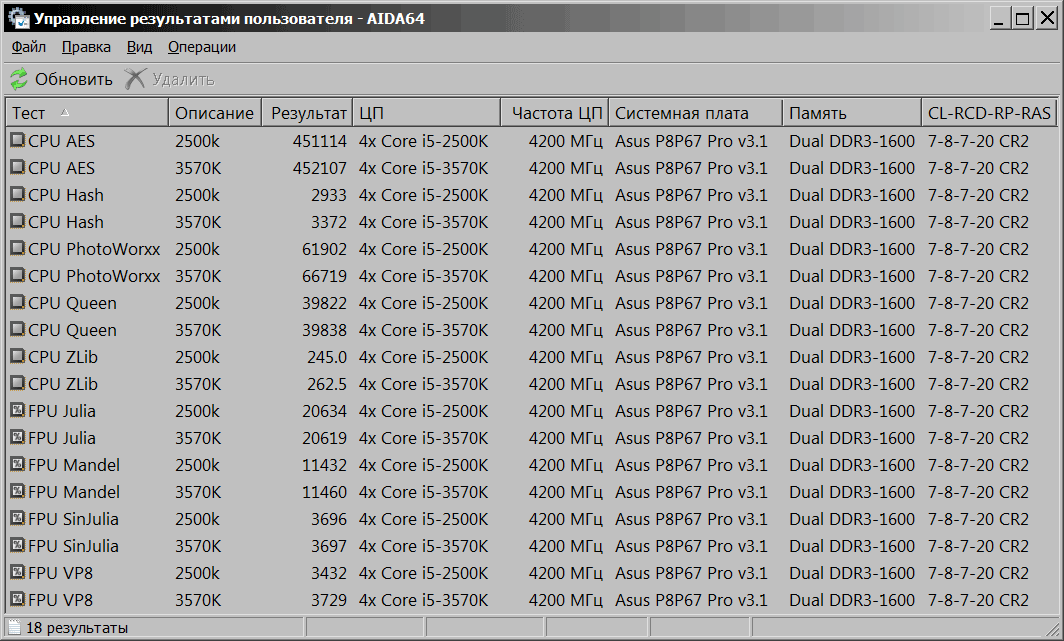Screen dimensions: 1064x641
Task: Sort by the Тест column header
Action: click(x=87, y=113)
